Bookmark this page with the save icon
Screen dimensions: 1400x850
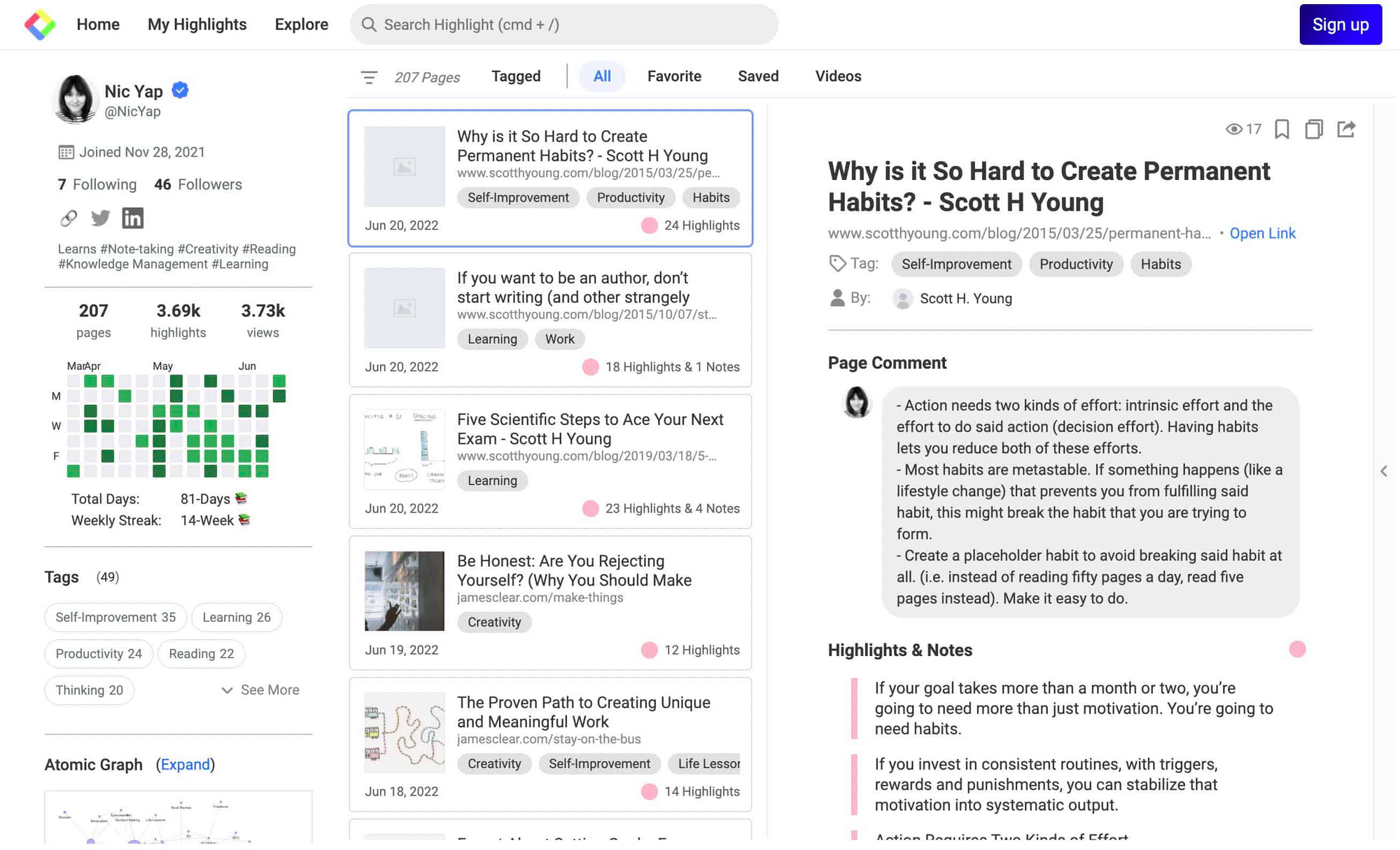point(1282,129)
